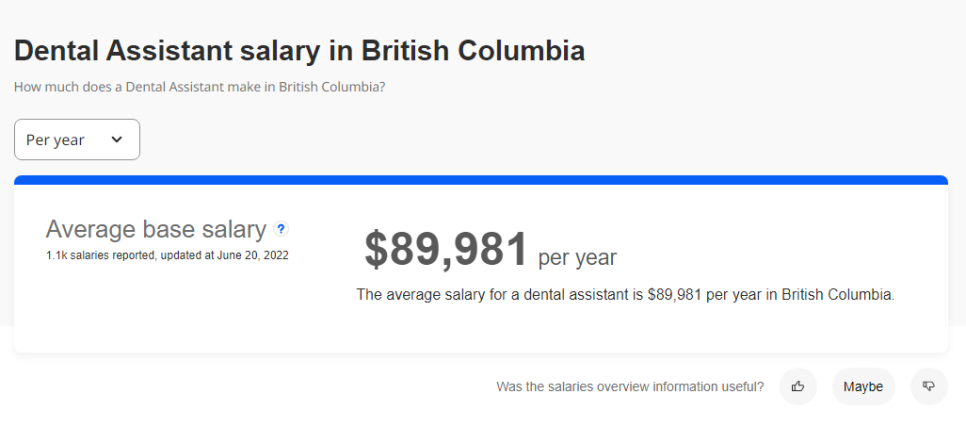Click the blue bar atop the salary card
The width and height of the screenshot is (966, 427).
pyautogui.click(x=481, y=181)
